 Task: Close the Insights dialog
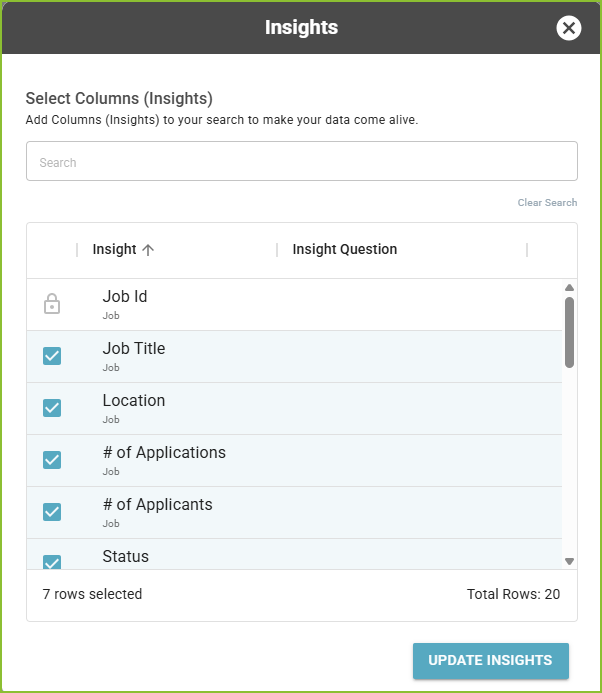568,28
